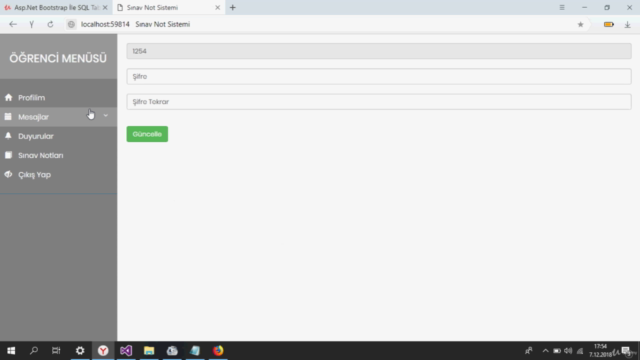640x360 pixels.
Task: Click the camera-like app icon on taskbar
Action: pos(172,351)
